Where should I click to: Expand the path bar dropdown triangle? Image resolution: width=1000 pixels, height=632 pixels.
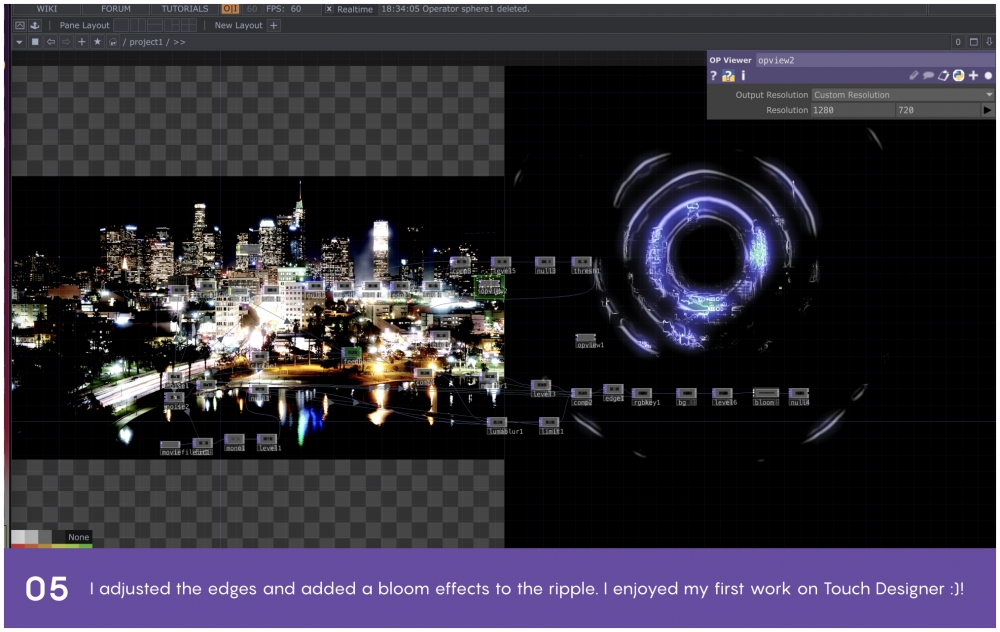point(19,42)
